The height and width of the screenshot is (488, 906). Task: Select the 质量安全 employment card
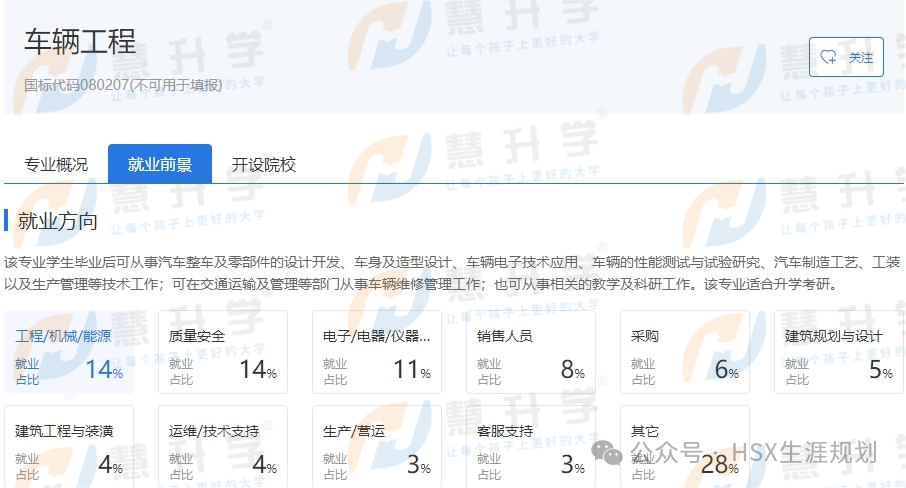[x=223, y=352]
